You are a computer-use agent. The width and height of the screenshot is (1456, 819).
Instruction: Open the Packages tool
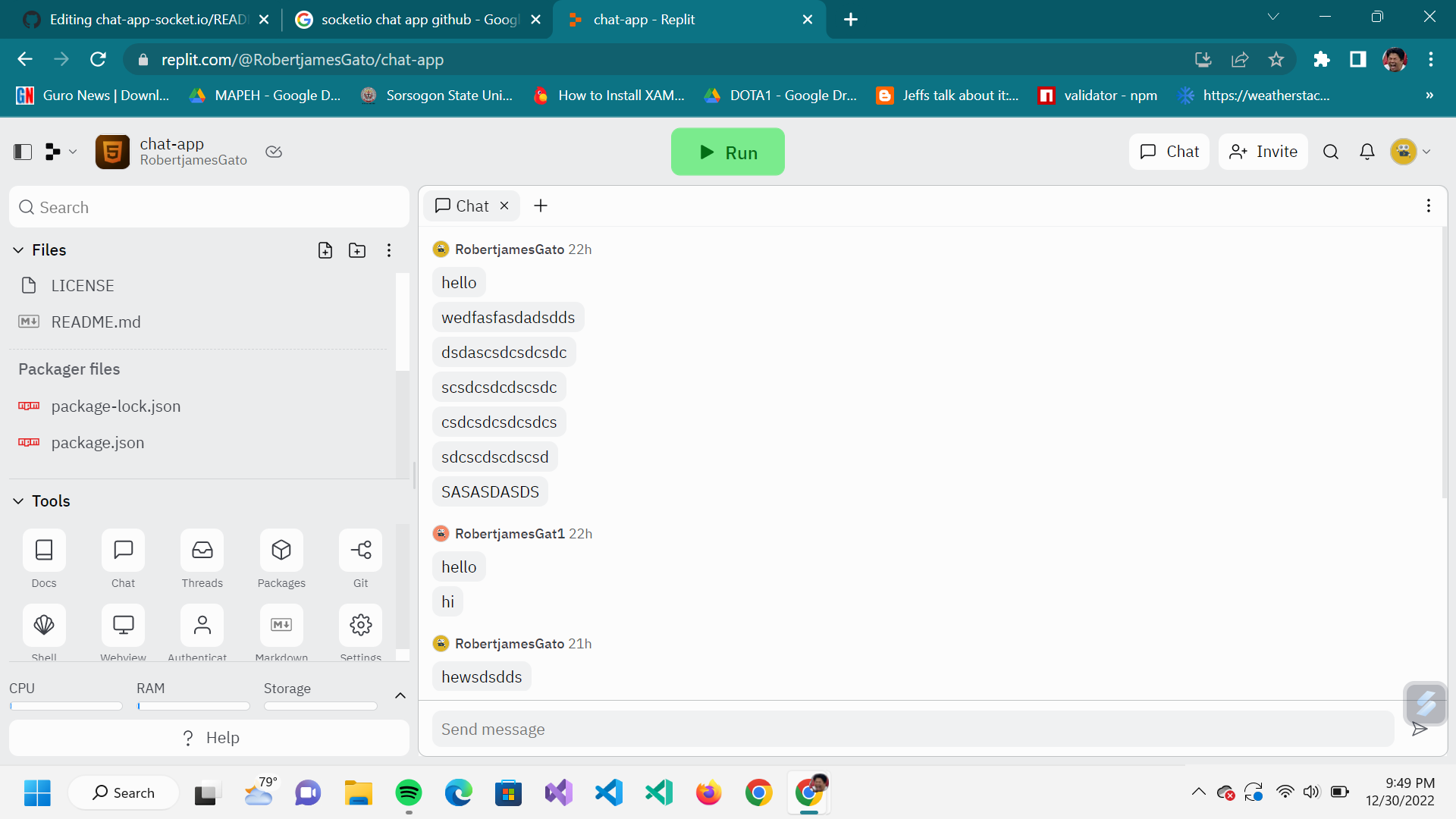coord(281,551)
